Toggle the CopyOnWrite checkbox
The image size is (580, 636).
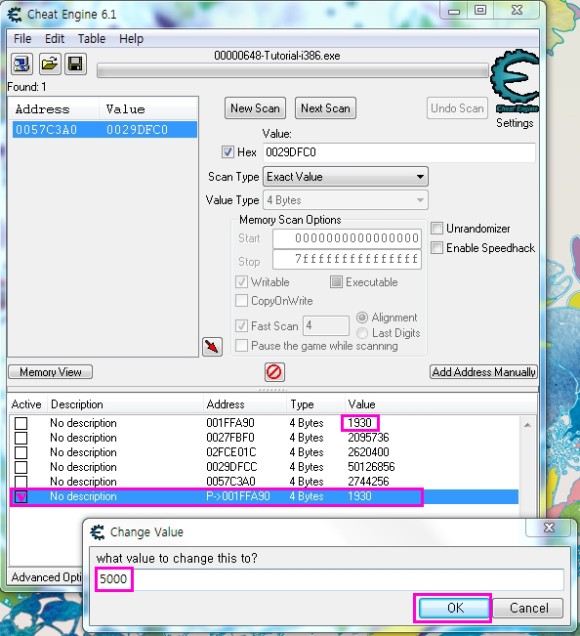tap(241, 301)
